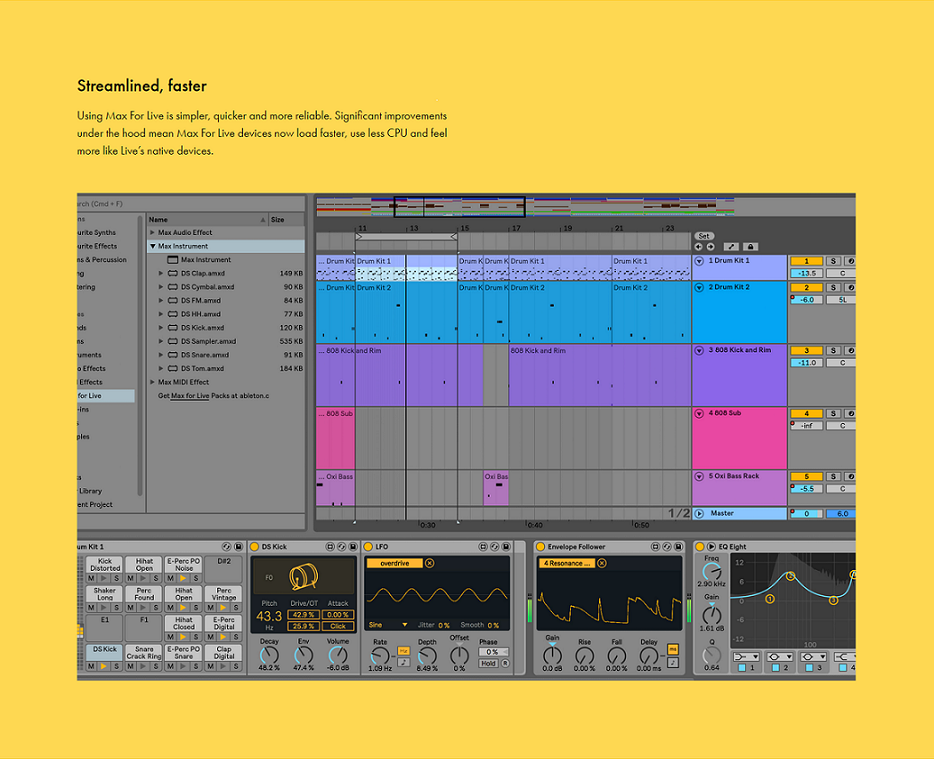Fold the 4 808 Sub track
934x759 pixels.
(699, 413)
